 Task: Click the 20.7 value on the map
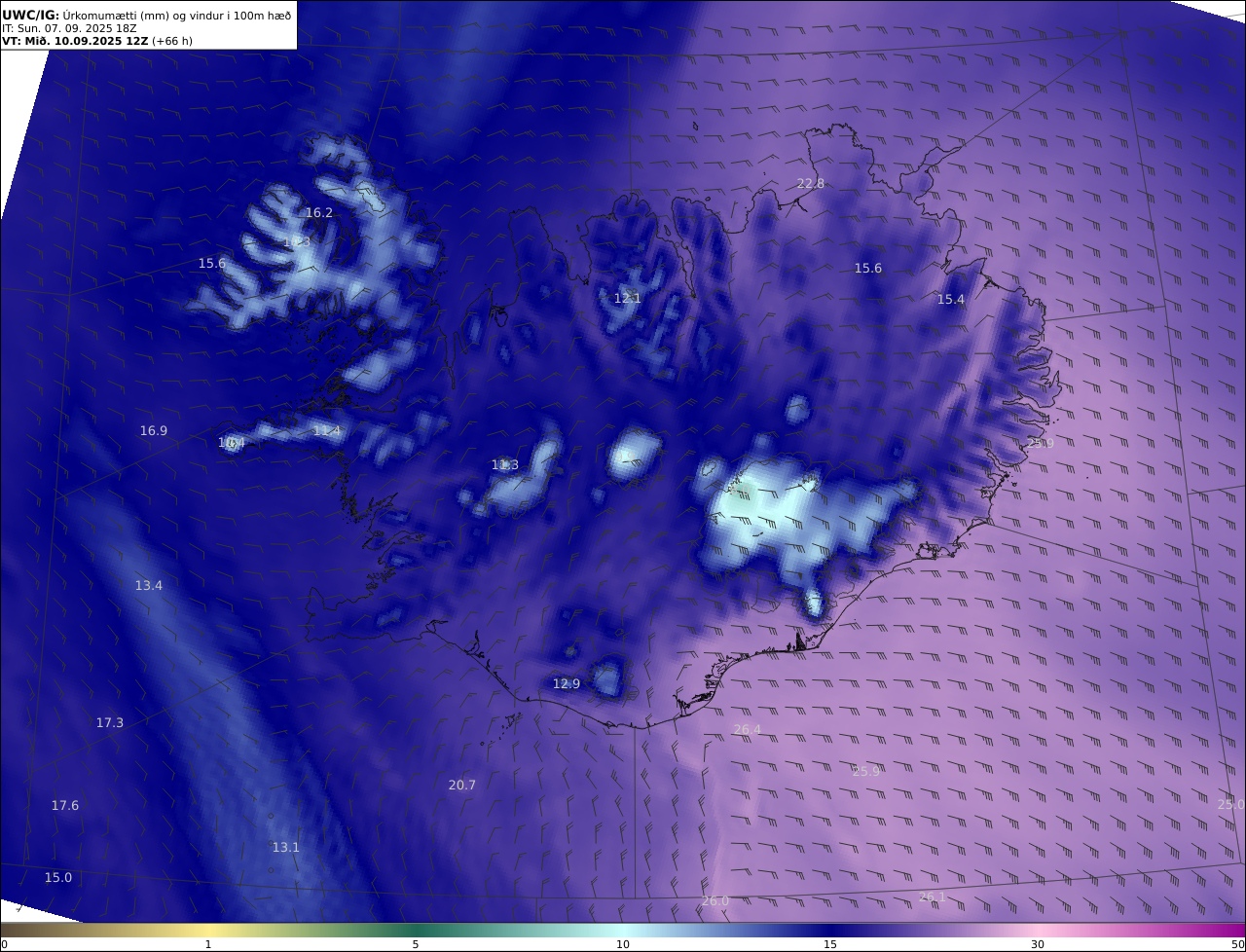[x=462, y=785]
